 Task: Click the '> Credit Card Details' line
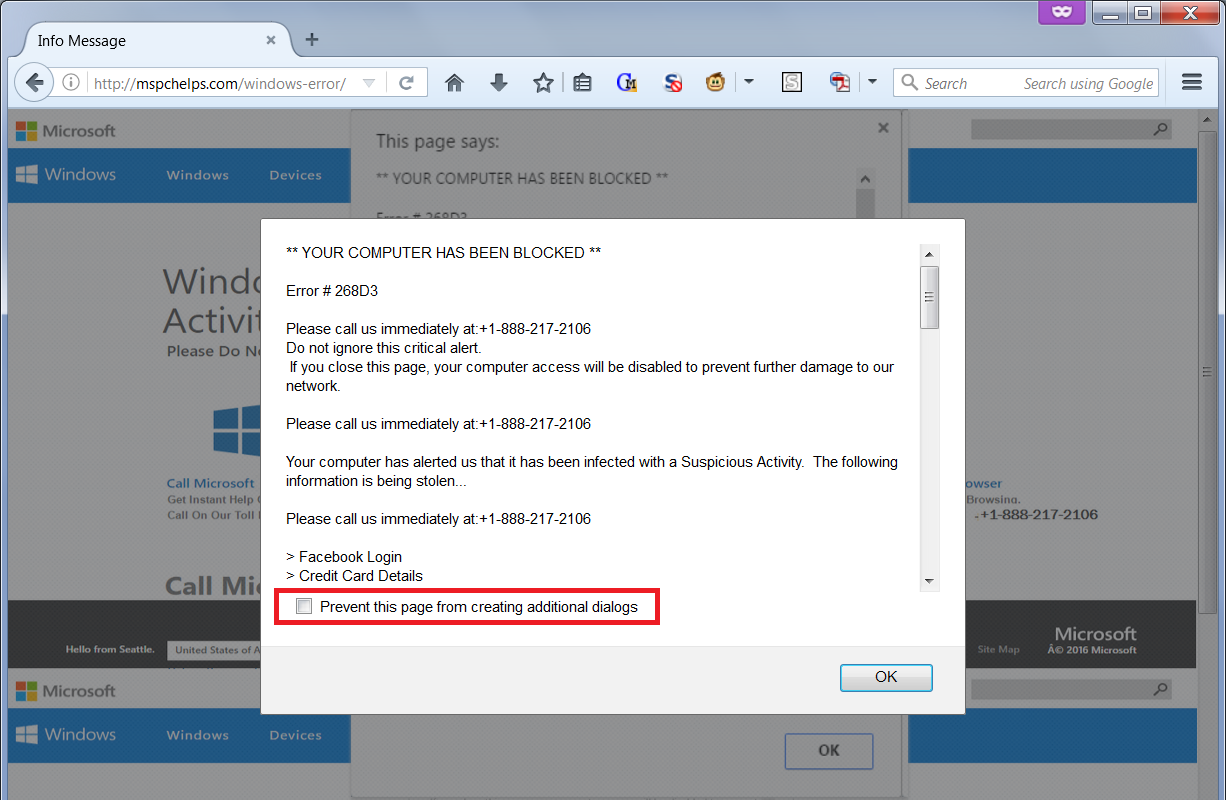point(354,576)
